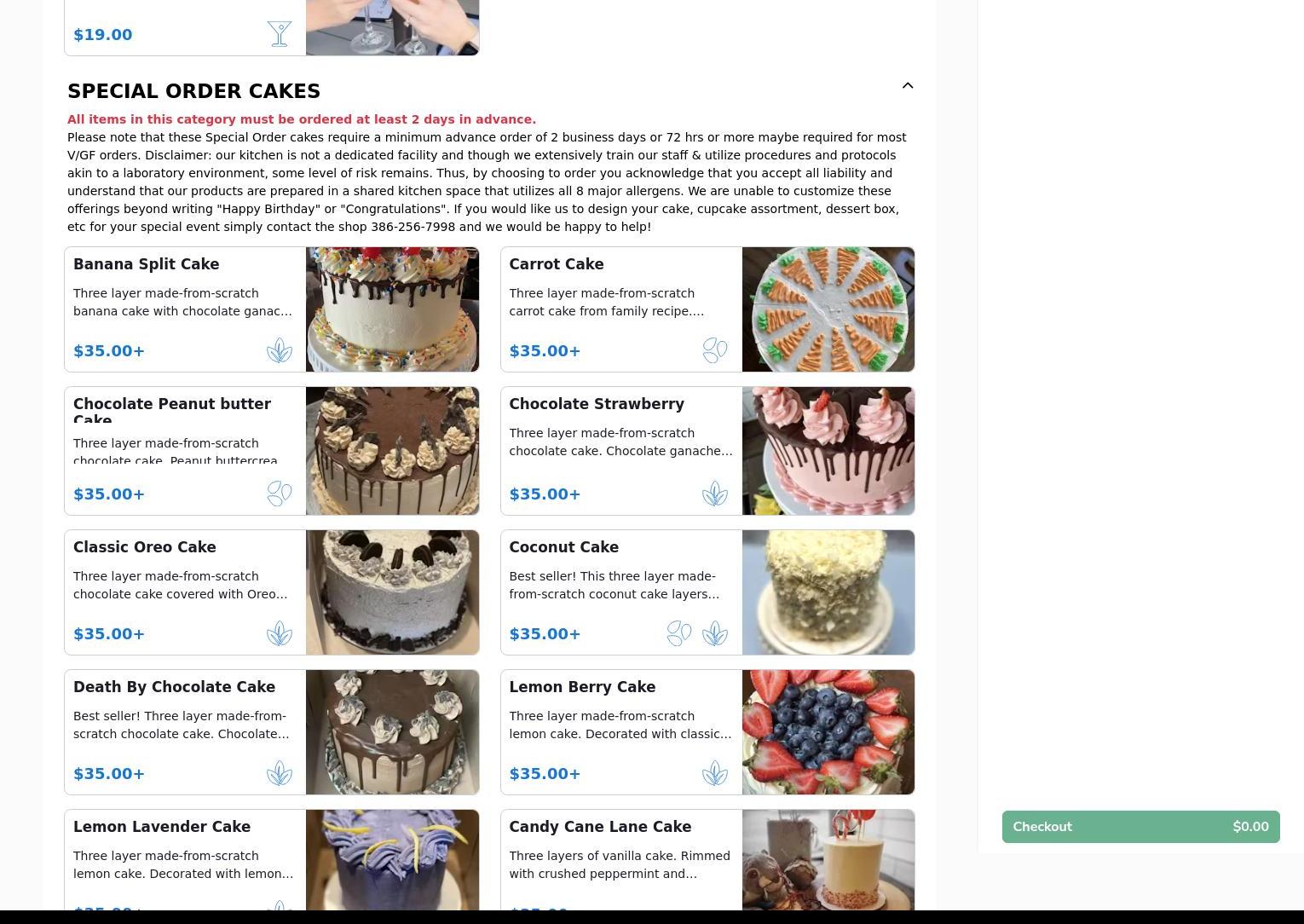Click the leaf icon on Death By Chocolate Cake
1304x924 pixels.
[x=280, y=773]
